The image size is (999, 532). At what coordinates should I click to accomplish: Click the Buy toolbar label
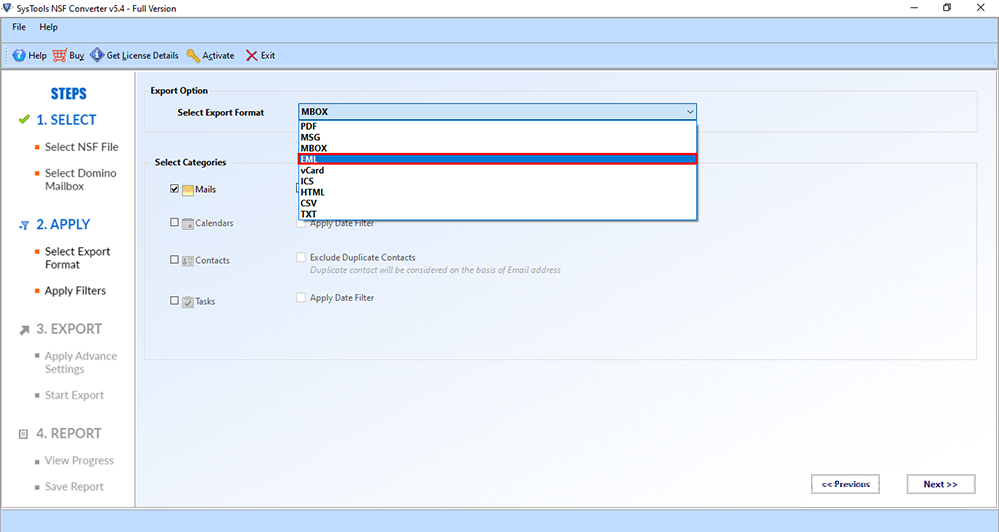coord(76,55)
